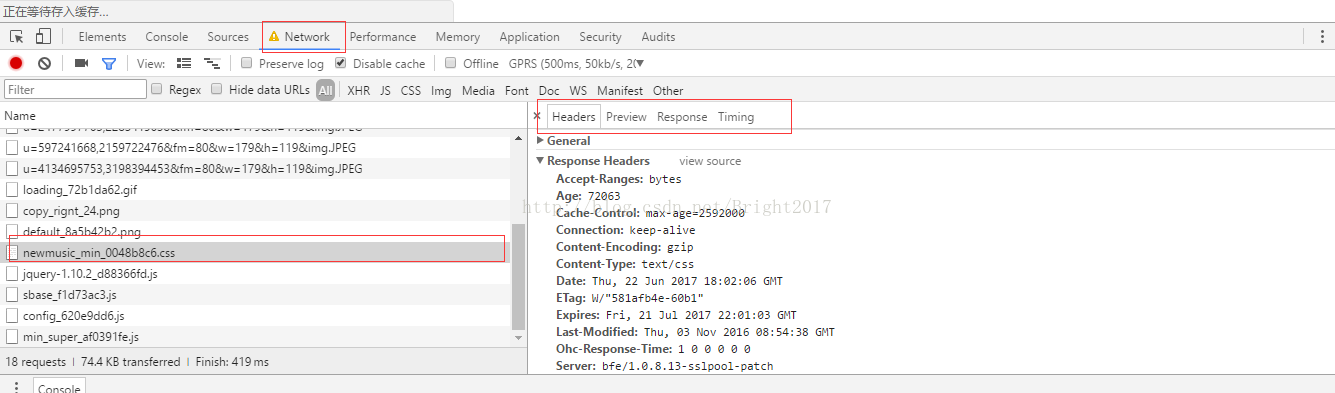Go to the Memory tab
Screen dimensions: 1335x393
pyautogui.click(x=458, y=37)
